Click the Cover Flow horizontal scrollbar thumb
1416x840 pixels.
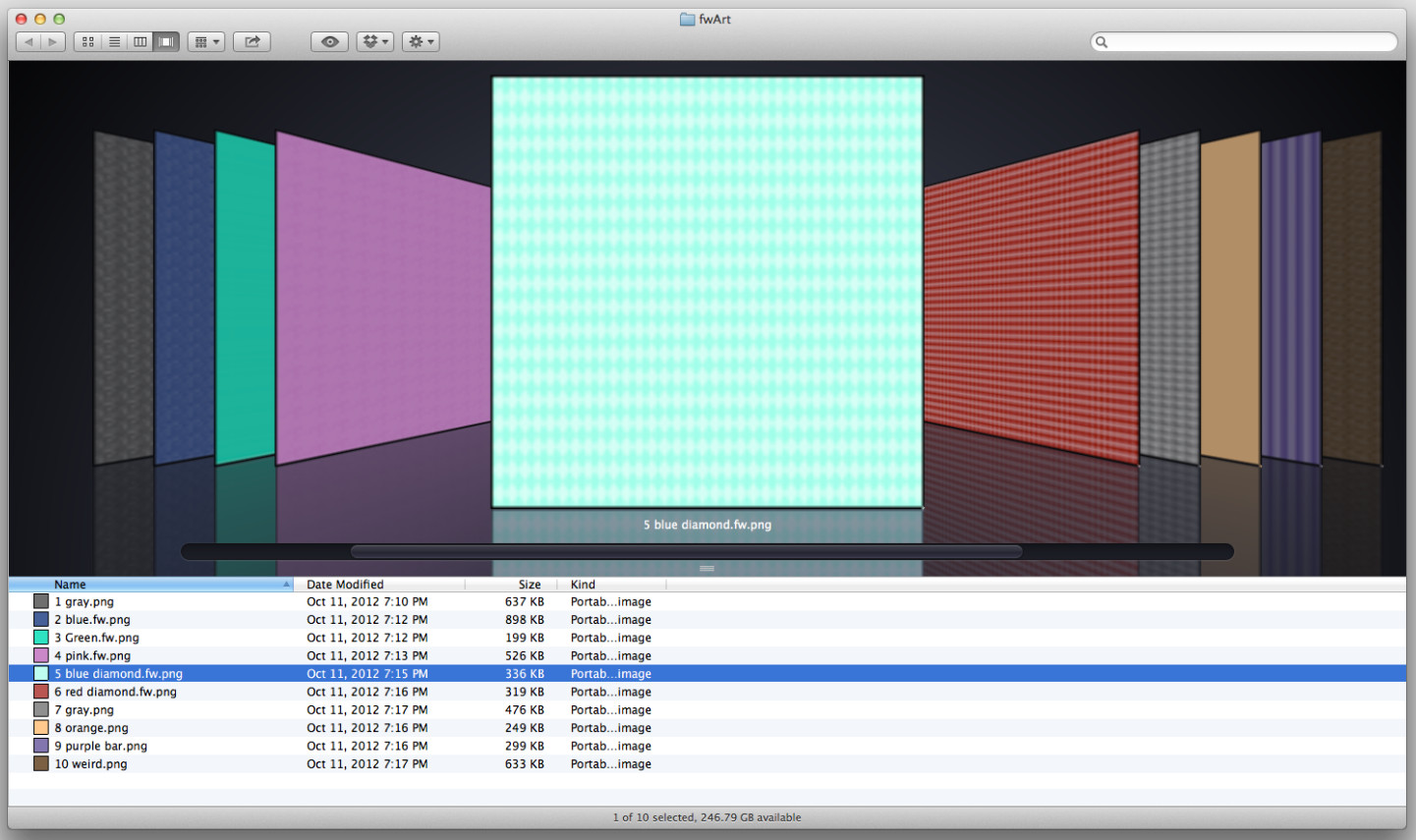pos(686,552)
